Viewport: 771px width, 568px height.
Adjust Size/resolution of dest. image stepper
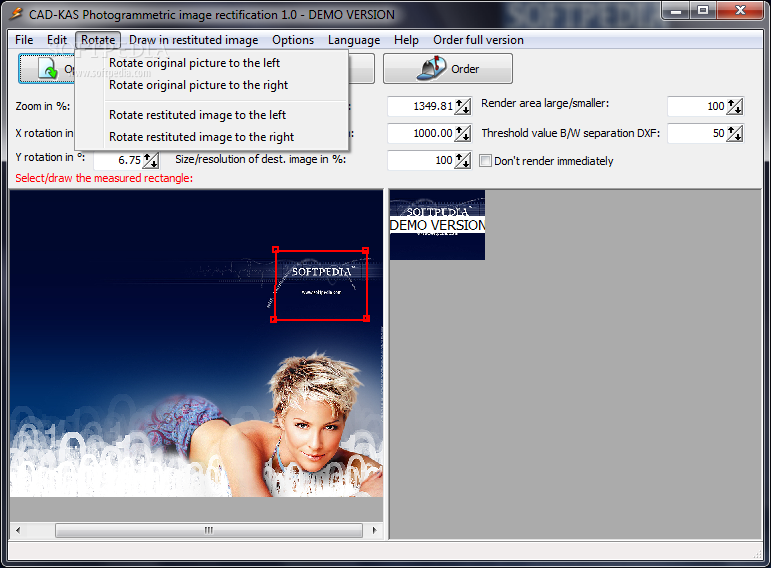(x=463, y=160)
